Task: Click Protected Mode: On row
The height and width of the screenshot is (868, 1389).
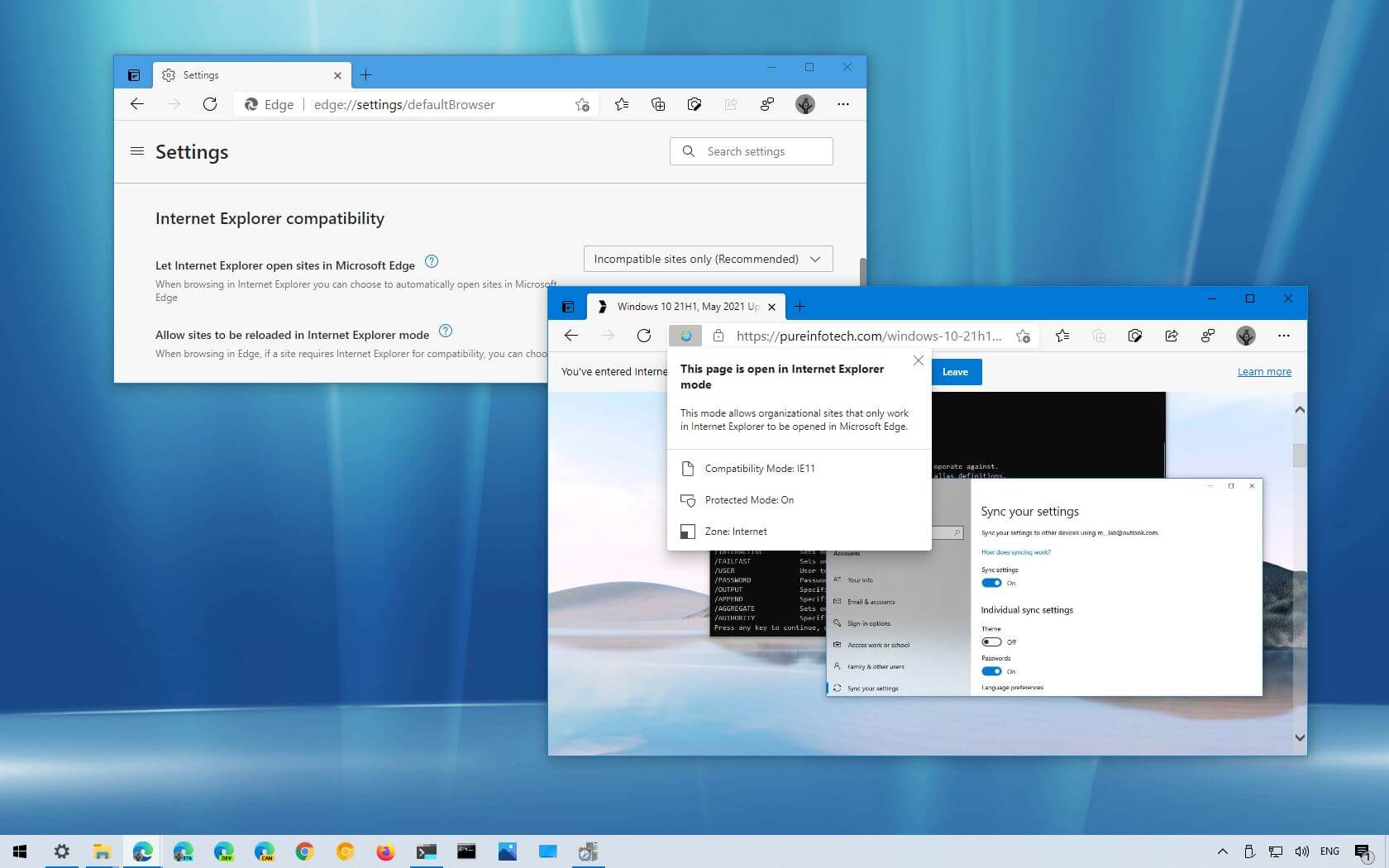Action: 799,500
